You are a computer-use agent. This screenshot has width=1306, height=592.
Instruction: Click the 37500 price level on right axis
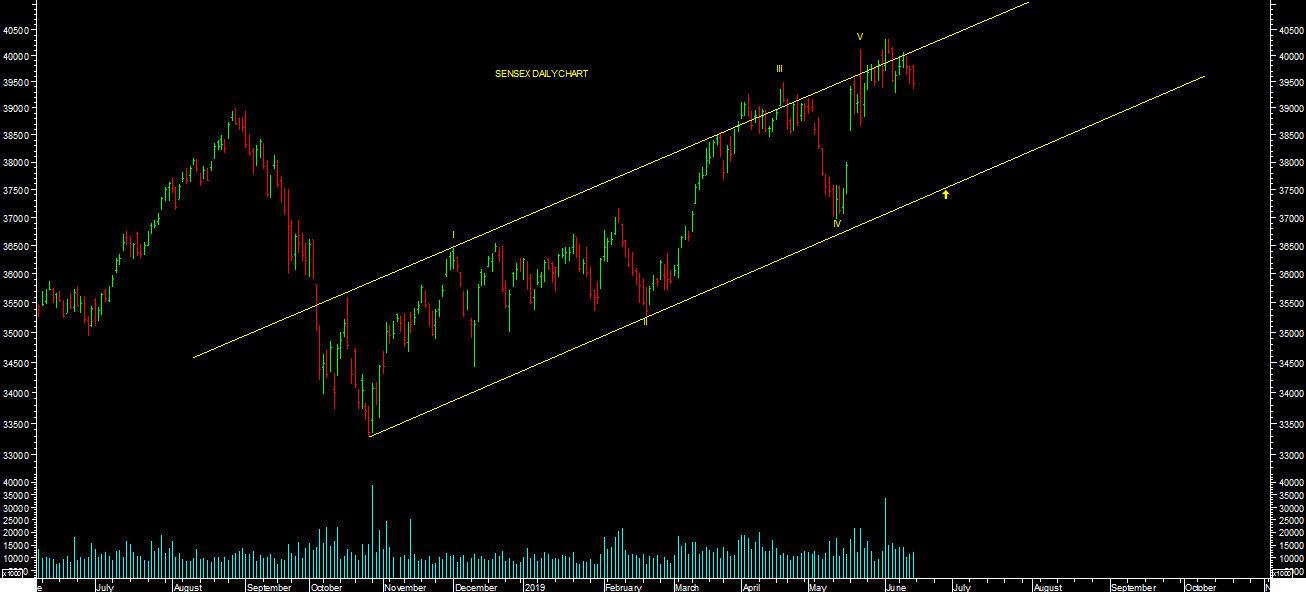tap(1286, 191)
